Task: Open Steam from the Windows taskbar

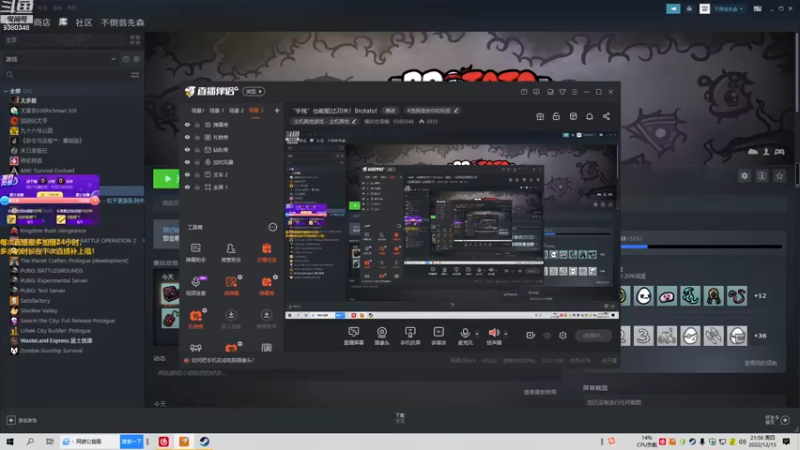Action: (x=204, y=441)
